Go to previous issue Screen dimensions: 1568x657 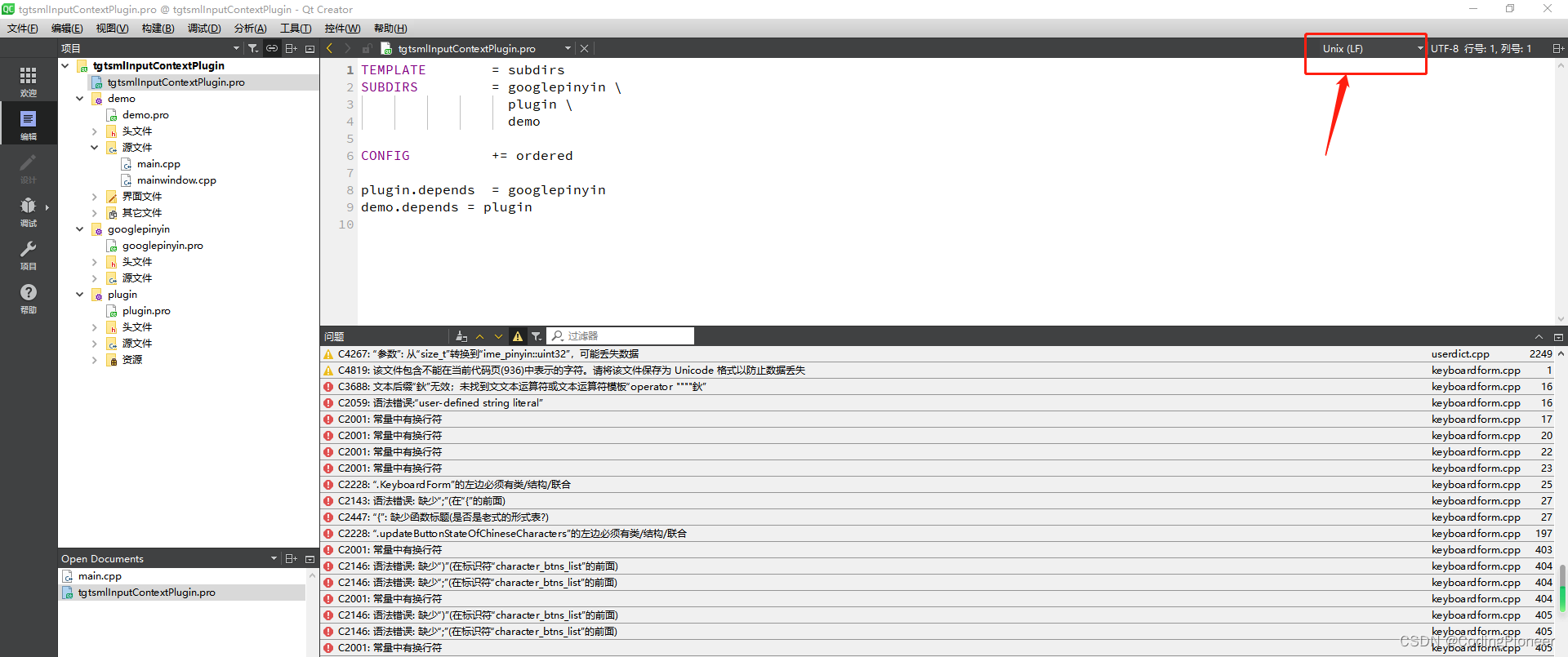click(x=480, y=336)
